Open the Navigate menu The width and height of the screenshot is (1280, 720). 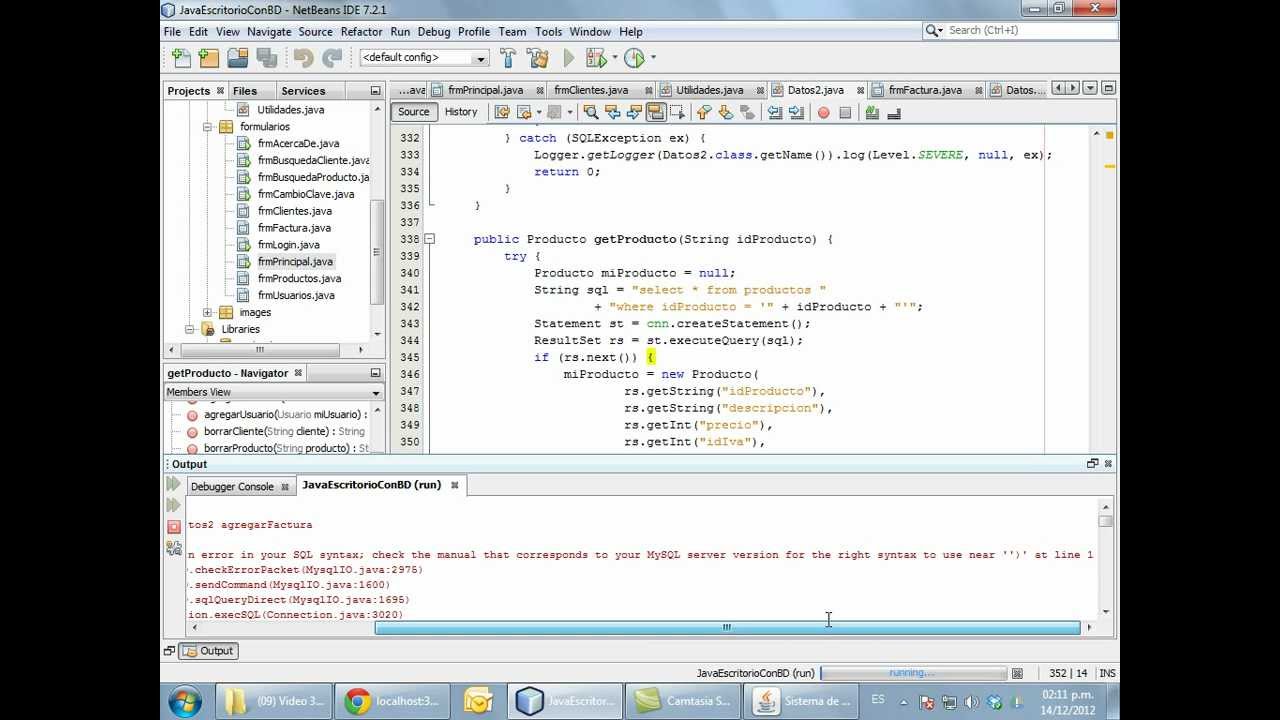269,32
